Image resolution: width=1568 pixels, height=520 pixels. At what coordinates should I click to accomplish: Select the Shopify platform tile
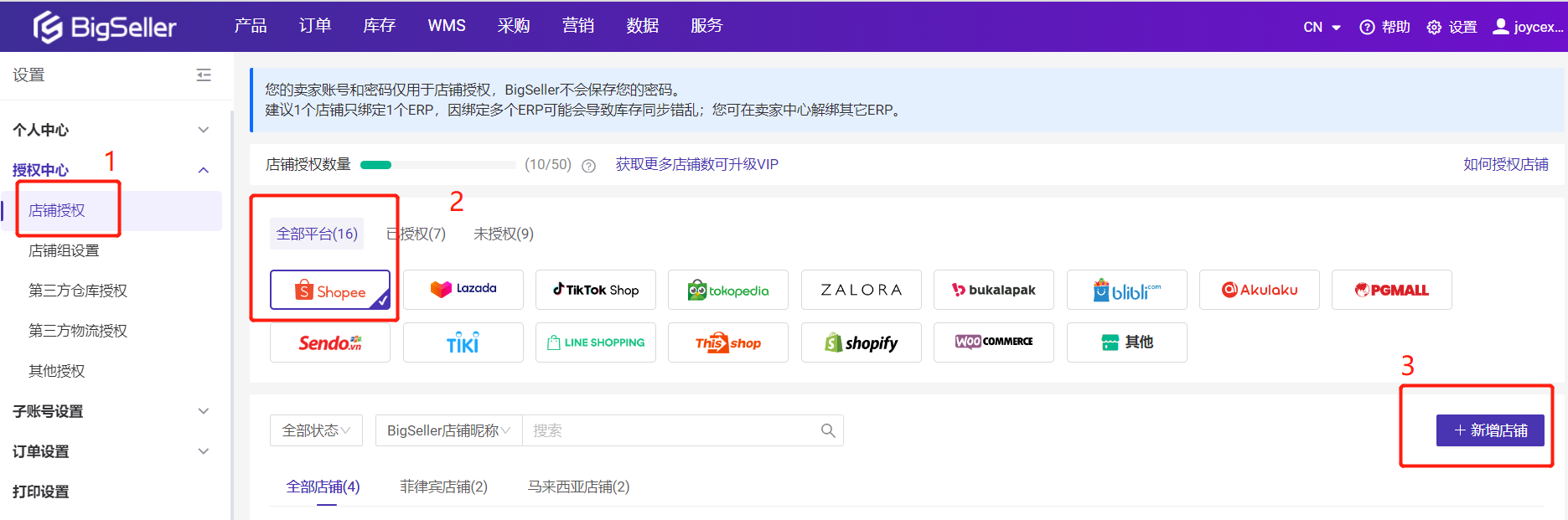862,342
